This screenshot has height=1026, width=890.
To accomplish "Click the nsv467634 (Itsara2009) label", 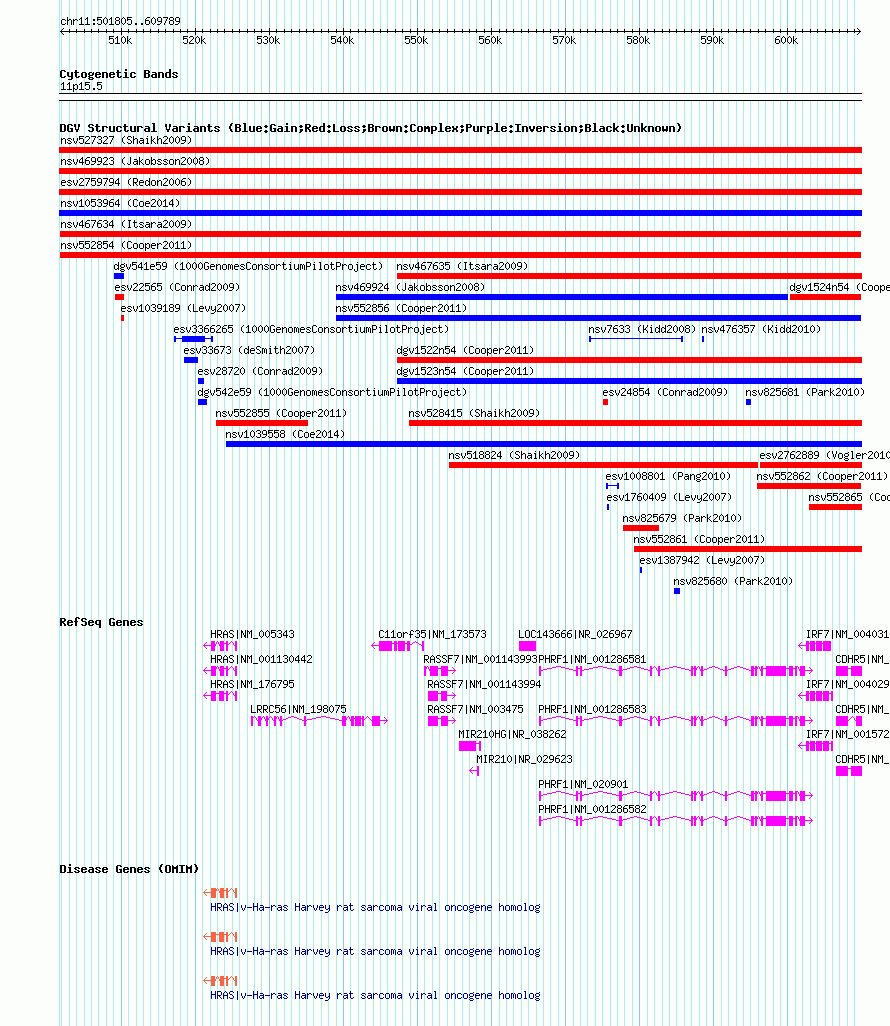I will (126, 224).
